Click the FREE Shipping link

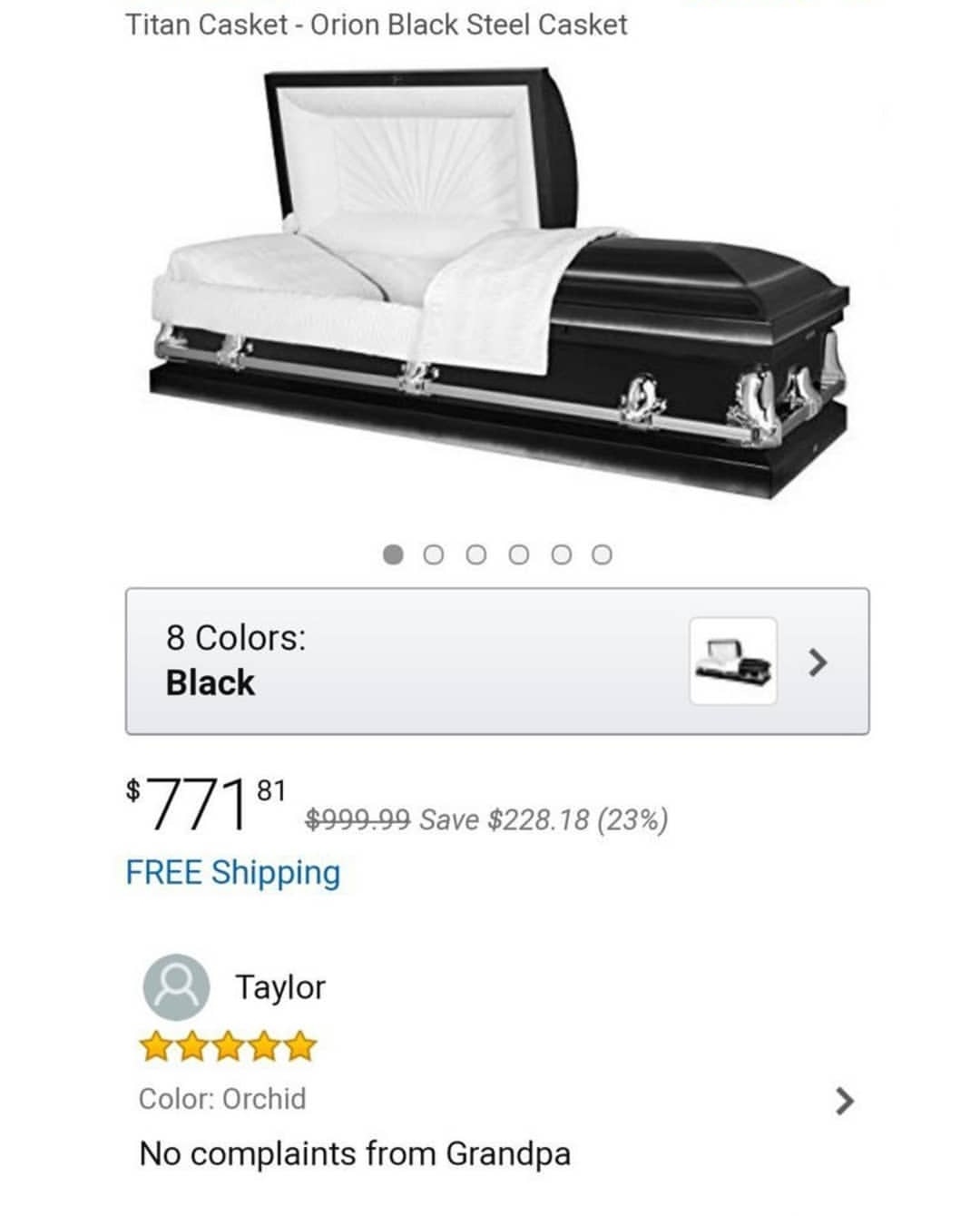pos(233,873)
